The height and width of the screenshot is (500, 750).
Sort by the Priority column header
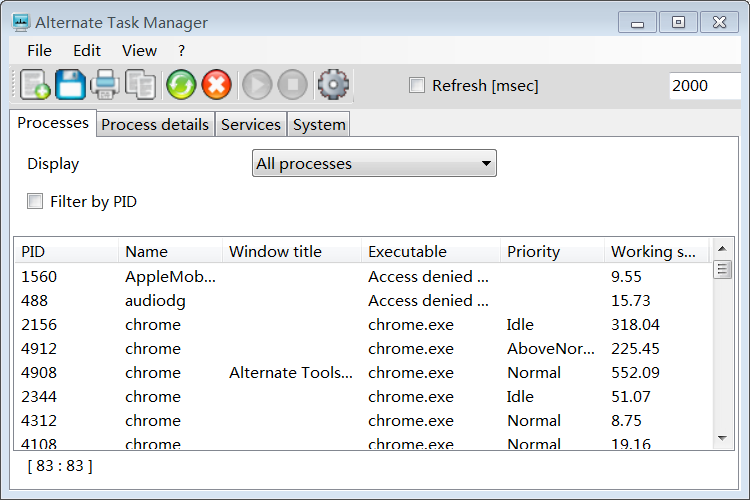(550, 252)
